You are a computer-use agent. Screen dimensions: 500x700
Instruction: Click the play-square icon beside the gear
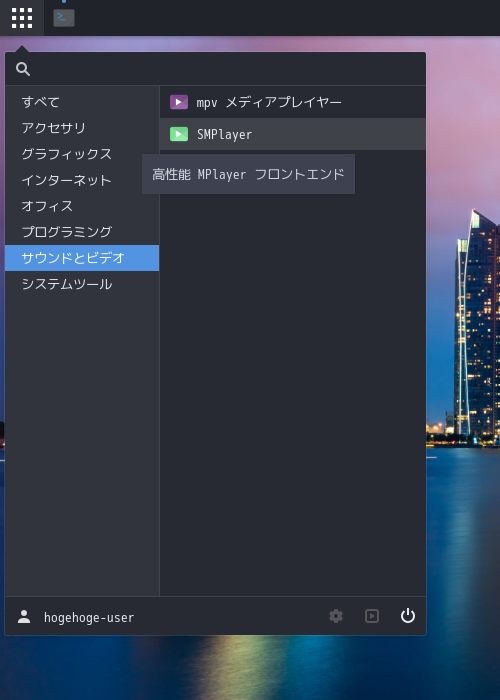[372, 616]
